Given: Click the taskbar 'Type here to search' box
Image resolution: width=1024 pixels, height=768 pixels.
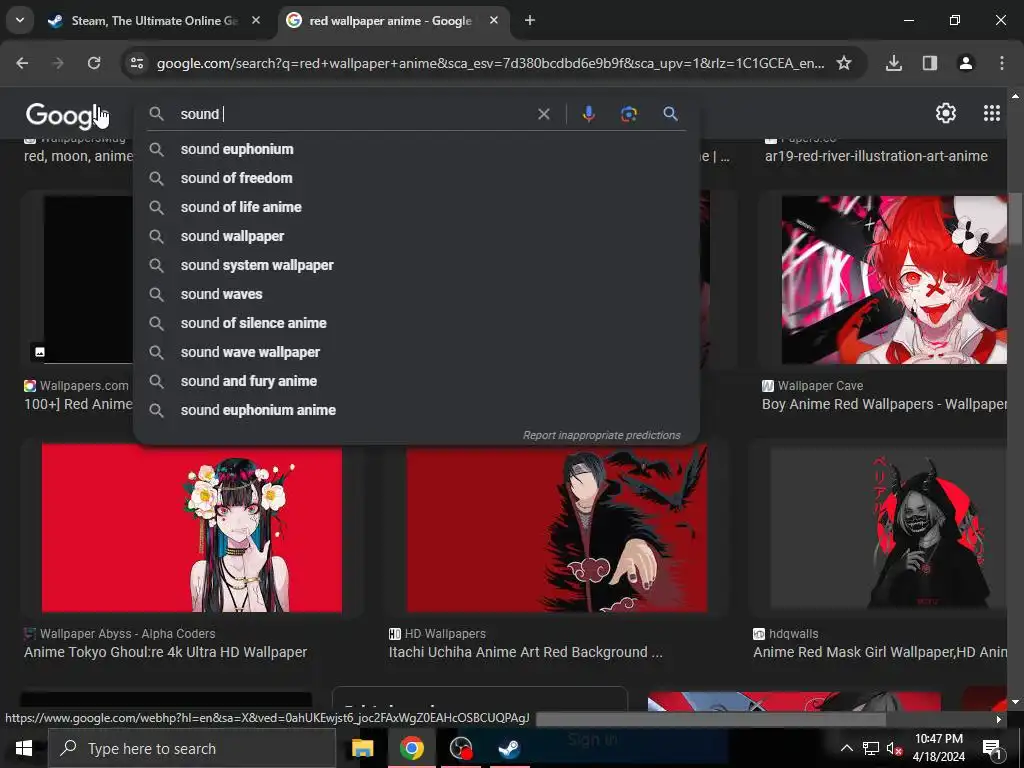Looking at the screenshot, I should 192,748.
